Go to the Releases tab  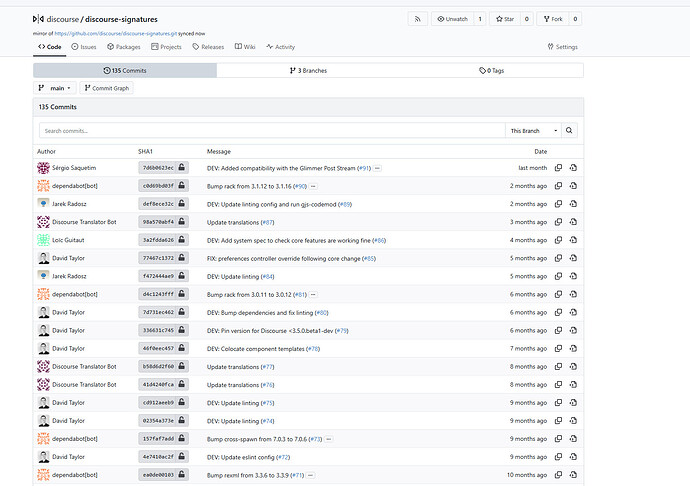(x=208, y=47)
